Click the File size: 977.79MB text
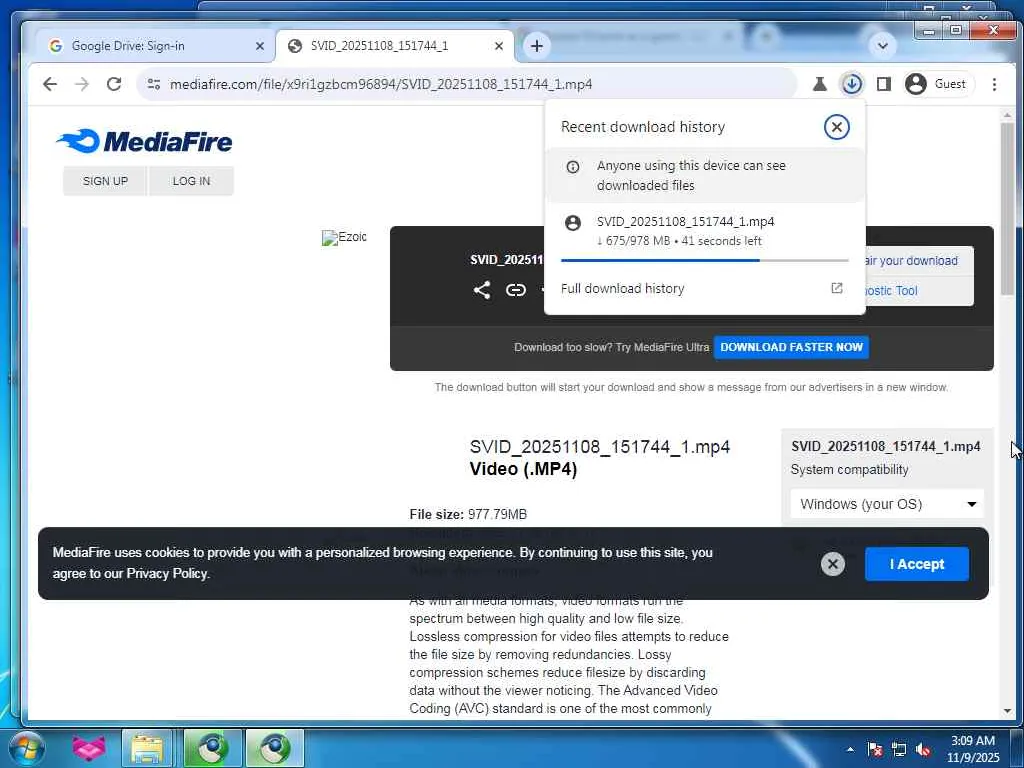1024x768 pixels. (x=468, y=514)
